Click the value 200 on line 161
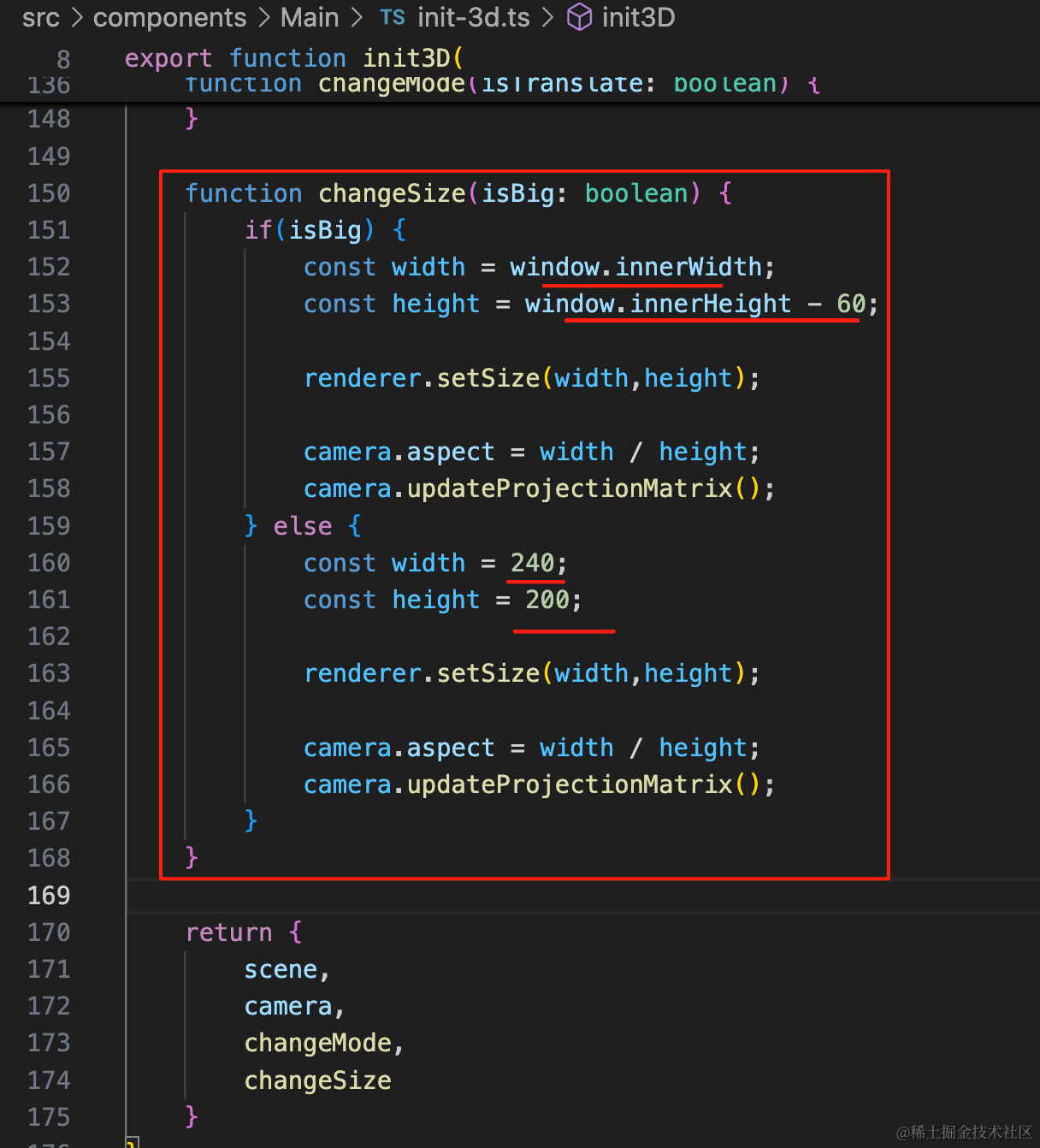1040x1148 pixels. click(547, 600)
